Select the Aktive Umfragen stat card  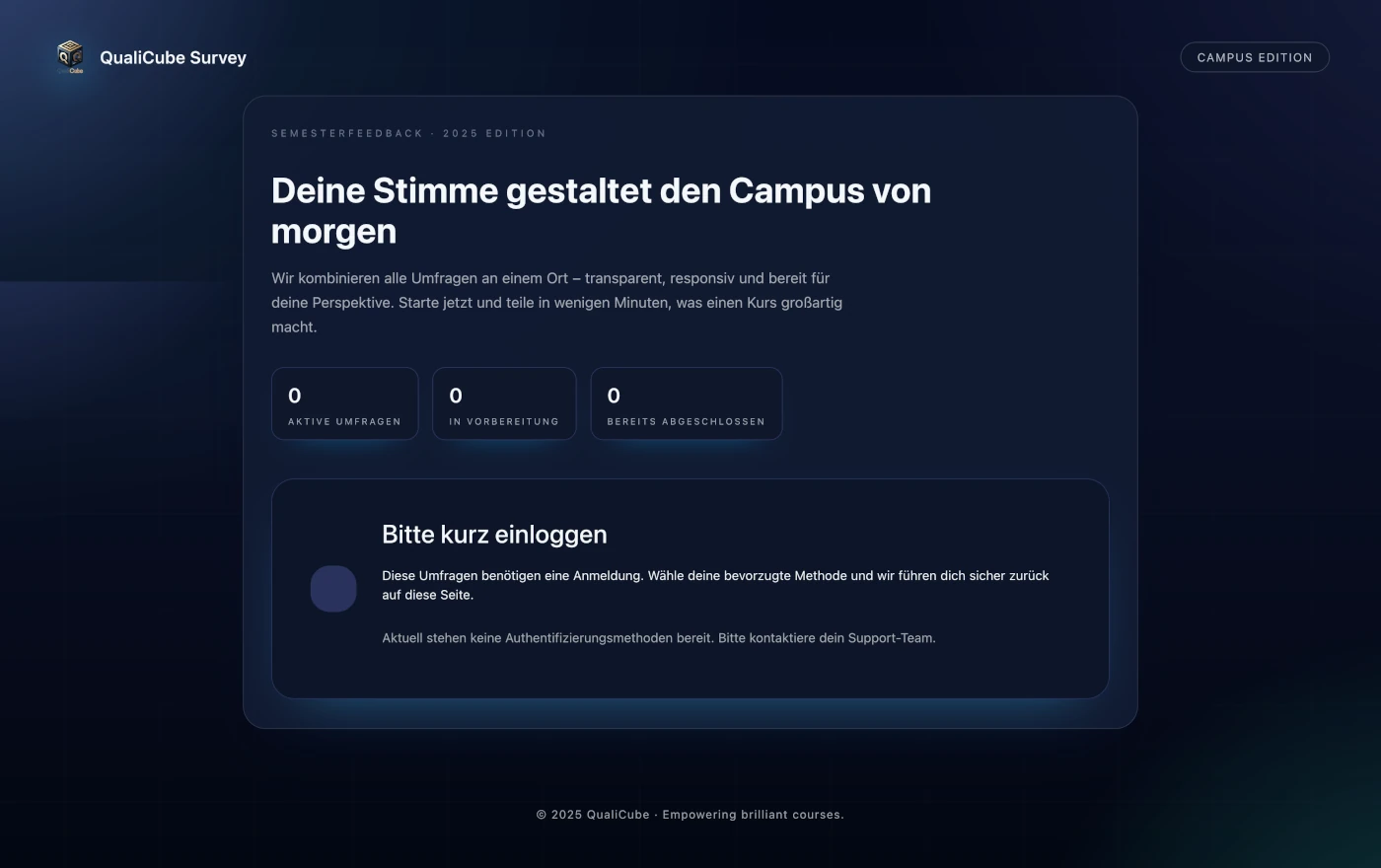345,402
